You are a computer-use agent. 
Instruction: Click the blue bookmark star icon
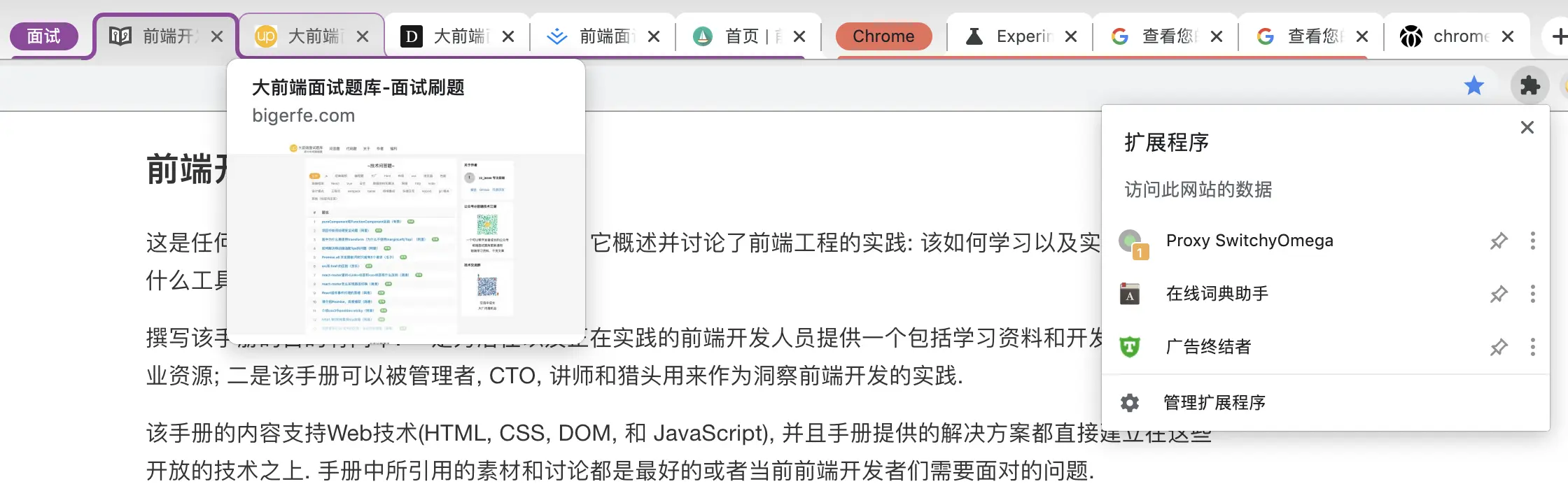coord(1474,85)
